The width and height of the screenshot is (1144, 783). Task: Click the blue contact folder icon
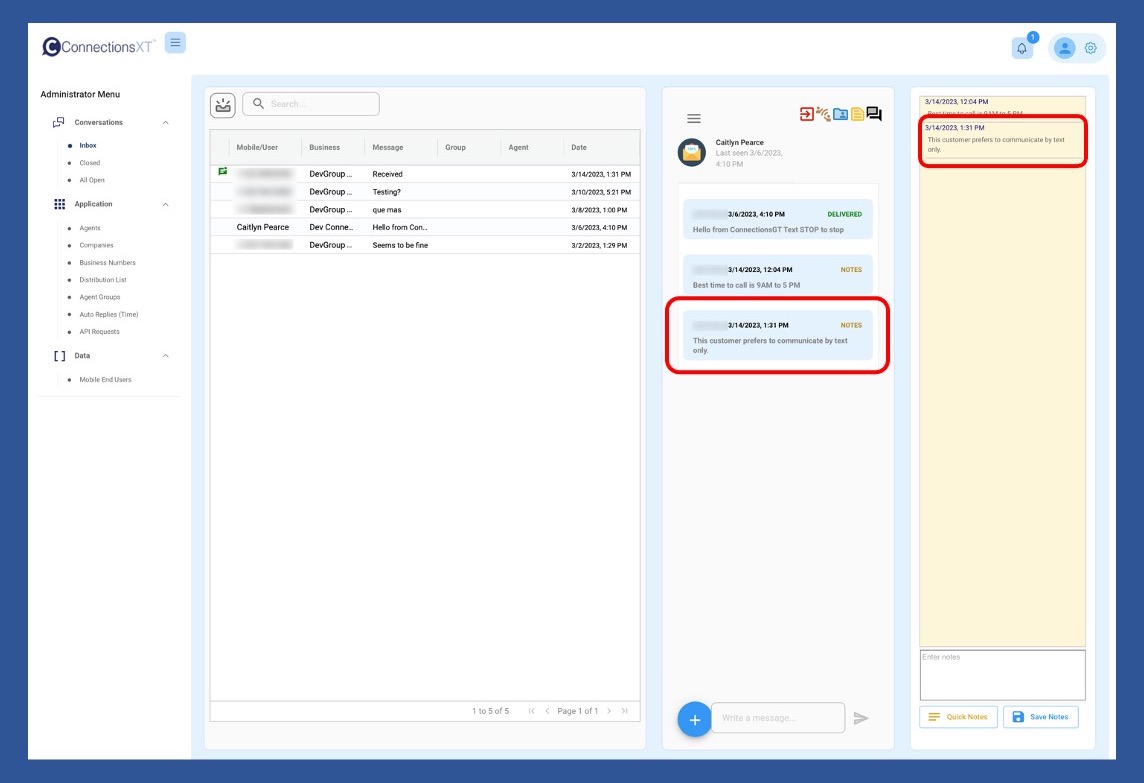(841, 114)
